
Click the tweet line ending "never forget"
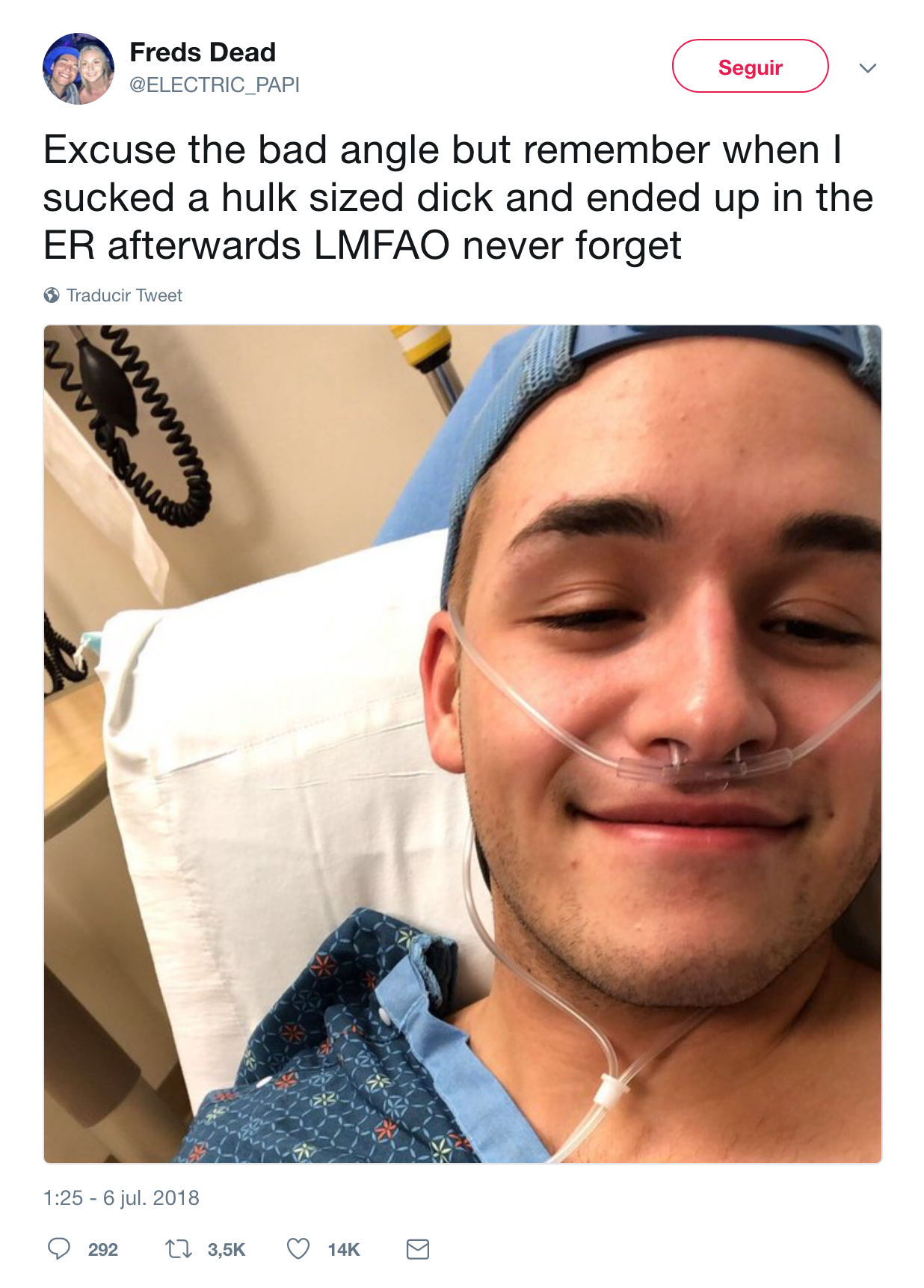362,245
